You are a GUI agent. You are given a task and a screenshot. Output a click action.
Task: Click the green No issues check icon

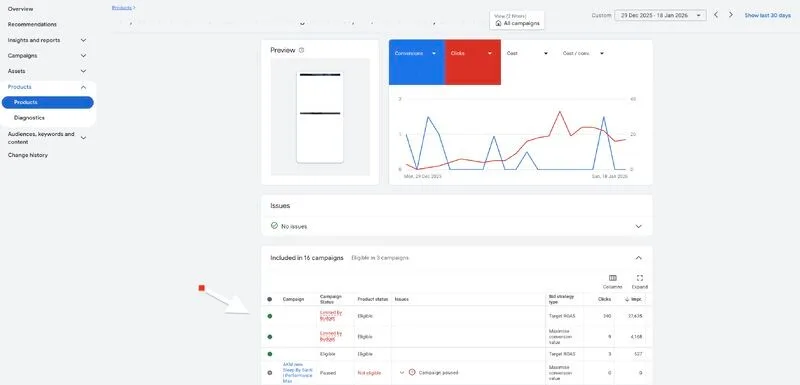(x=274, y=225)
